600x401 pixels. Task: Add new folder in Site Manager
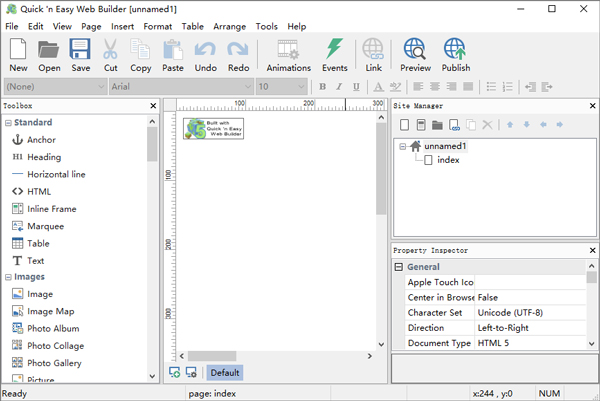tap(437, 125)
